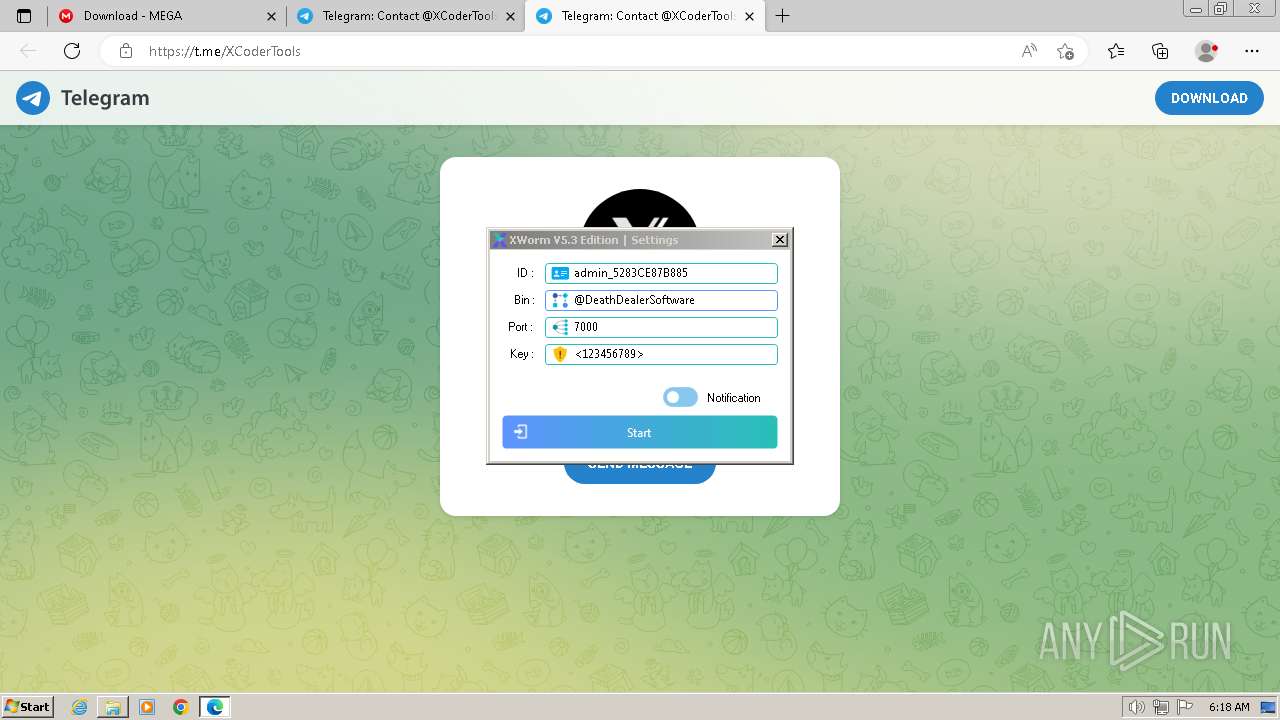Click the SEND MESSAGE button behind dialog

(x=640, y=473)
